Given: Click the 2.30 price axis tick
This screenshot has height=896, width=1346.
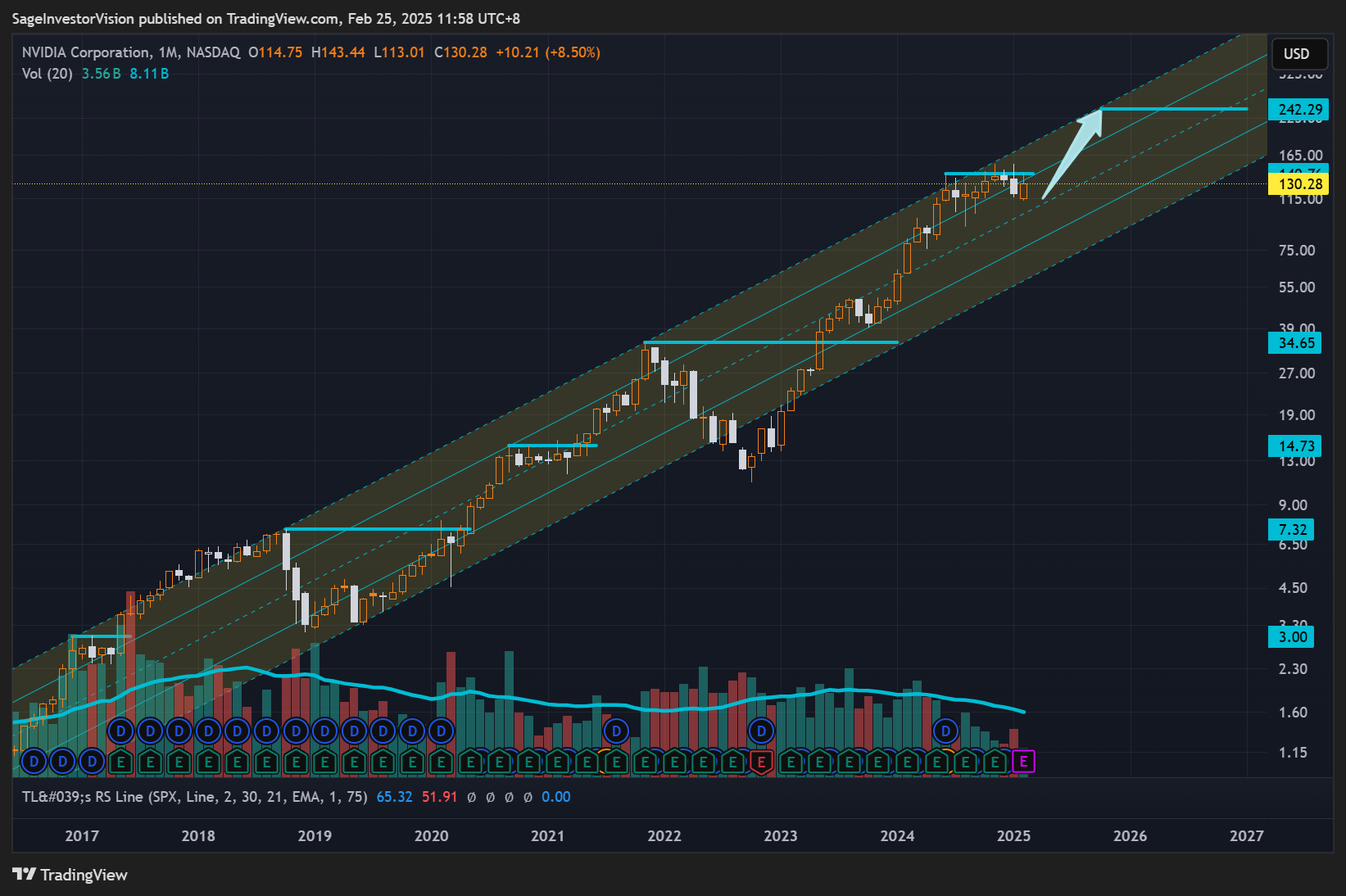Looking at the screenshot, I should (x=1294, y=669).
